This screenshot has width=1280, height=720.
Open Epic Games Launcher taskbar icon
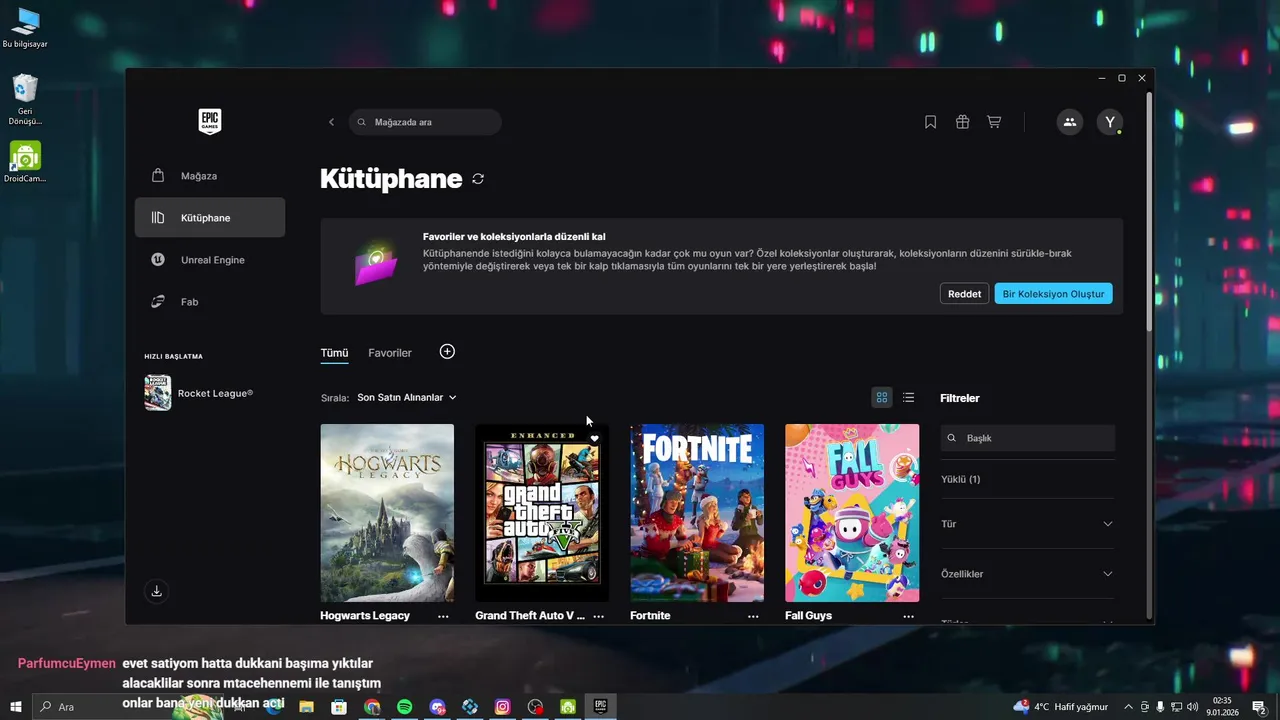tap(600, 707)
